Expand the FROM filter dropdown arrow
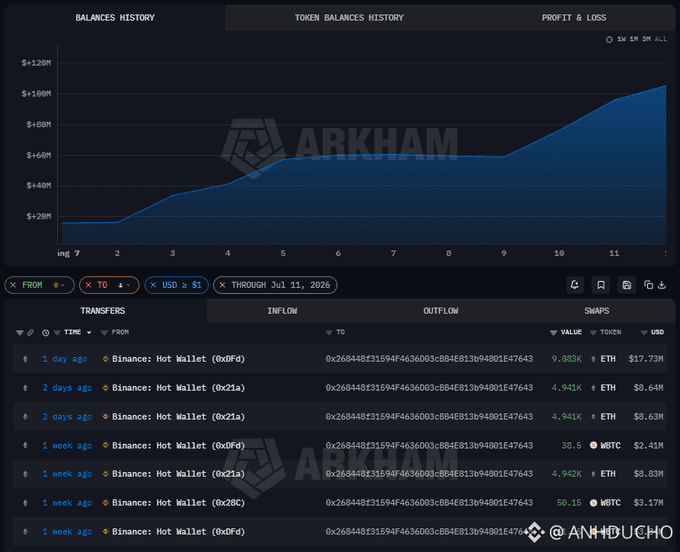The height and width of the screenshot is (552, 680). [x=63, y=285]
